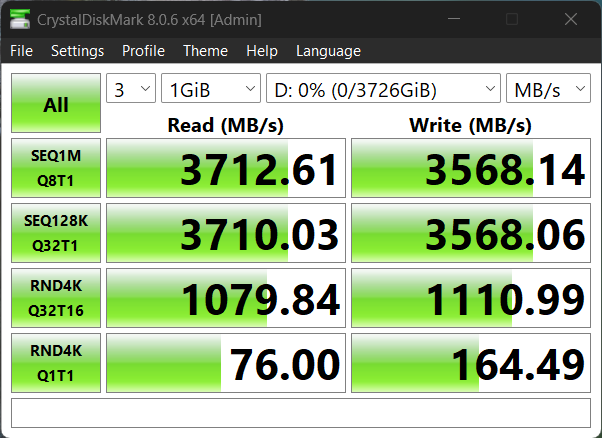
Task: Click the CrystalDiskMark title bar app icon
Action: tap(19, 20)
